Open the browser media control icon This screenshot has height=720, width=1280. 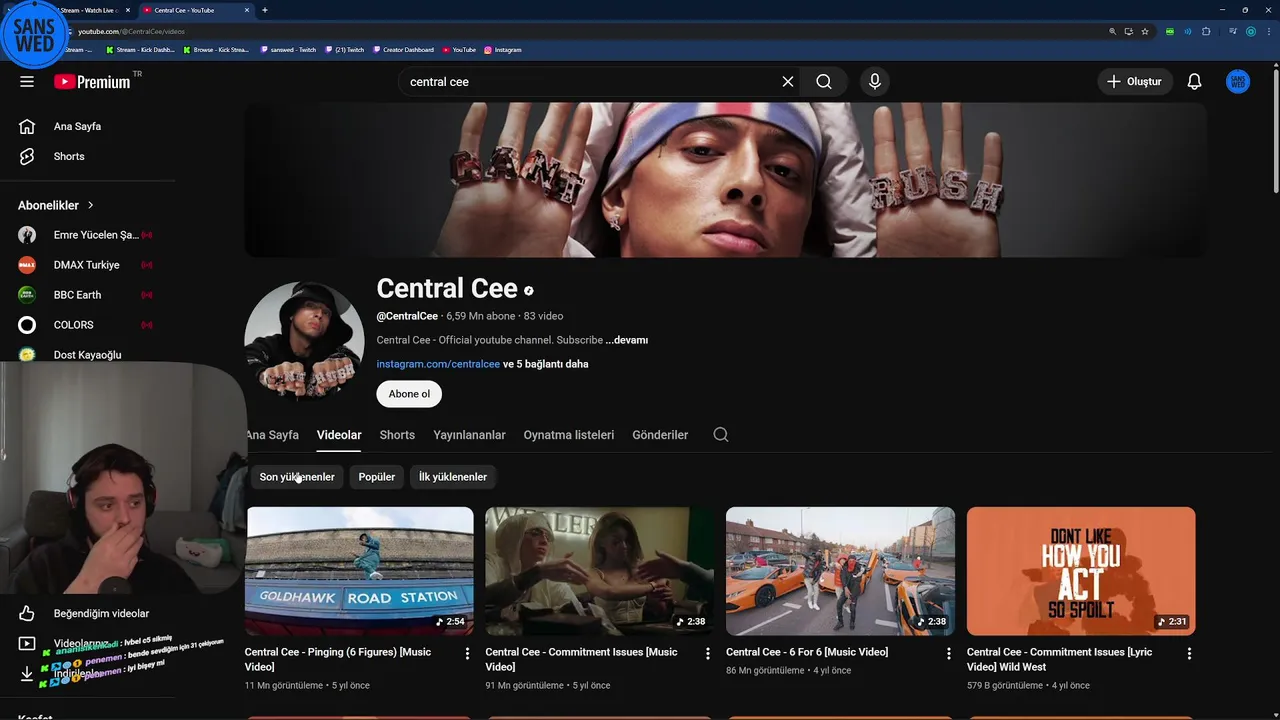1233,31
